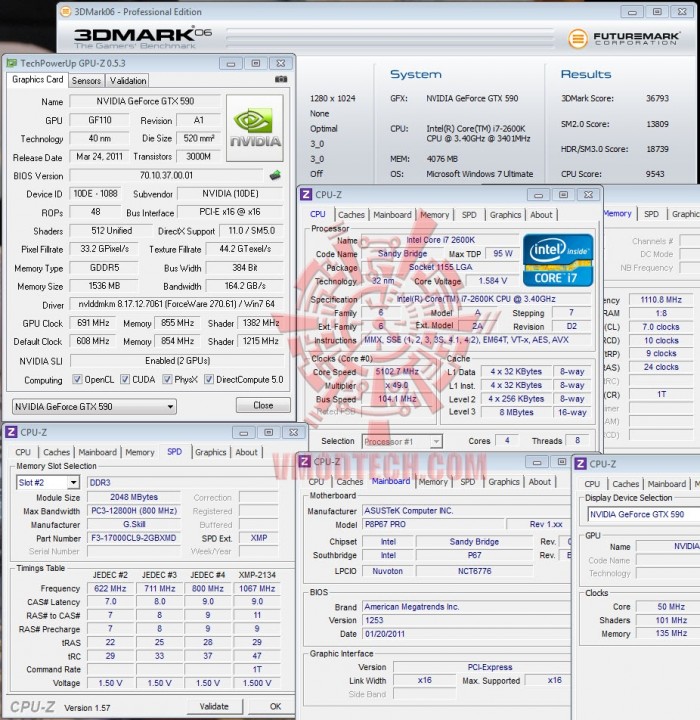Minimize the SPD CPU-Z window
The height and width of the screenshot is (720, 700).
(x=243, y=433)
